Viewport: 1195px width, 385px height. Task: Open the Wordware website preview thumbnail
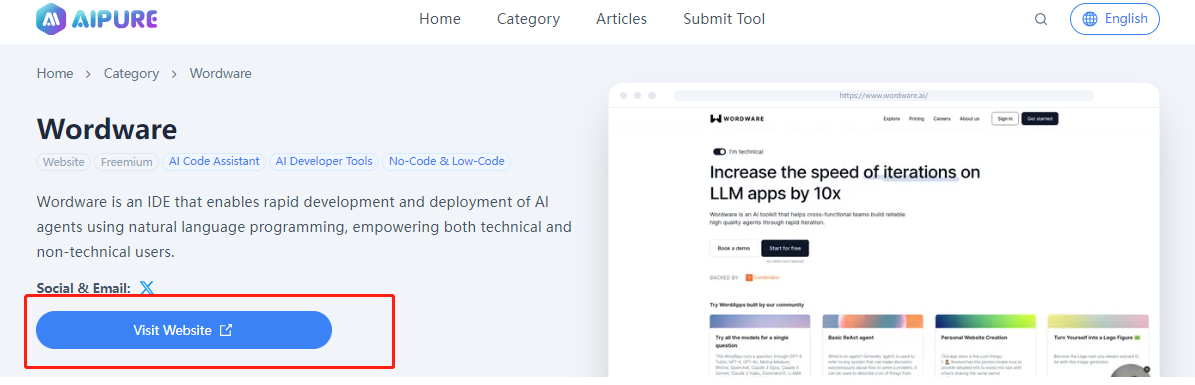coord(884,229)
